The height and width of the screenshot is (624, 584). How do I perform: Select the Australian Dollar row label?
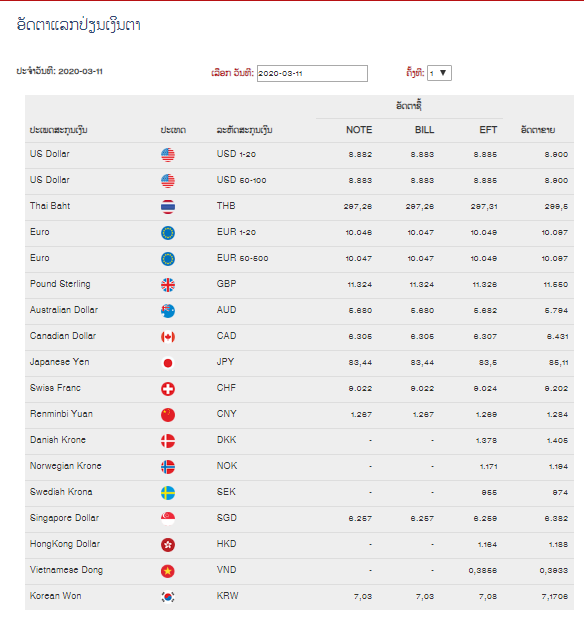[64, 310]
